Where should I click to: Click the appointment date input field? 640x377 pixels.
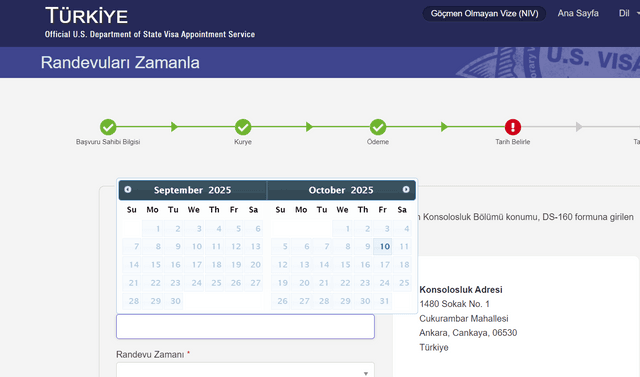click(x=245, y=326)
